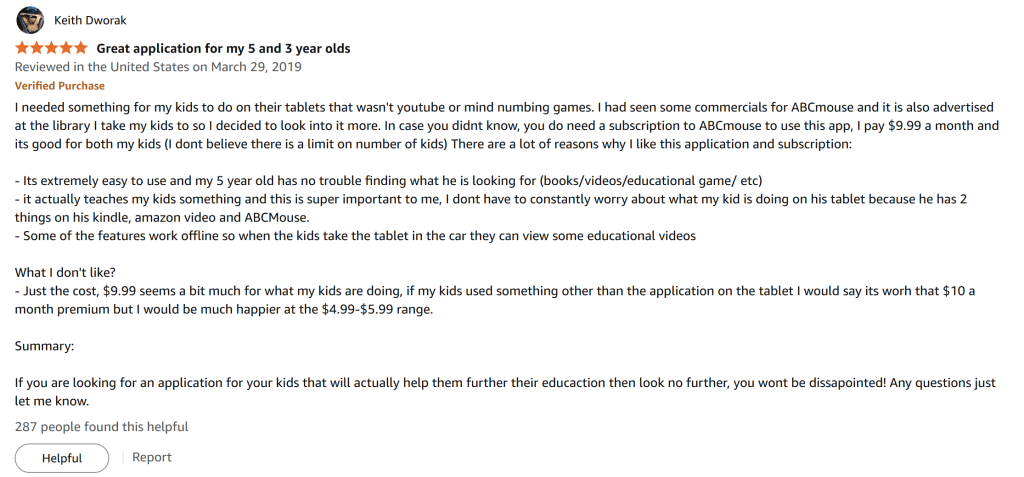Click Keith Dworak's profile avatar
This screenshot has width=1024, height=477.
pyautogui.click(x=29, y=20)
